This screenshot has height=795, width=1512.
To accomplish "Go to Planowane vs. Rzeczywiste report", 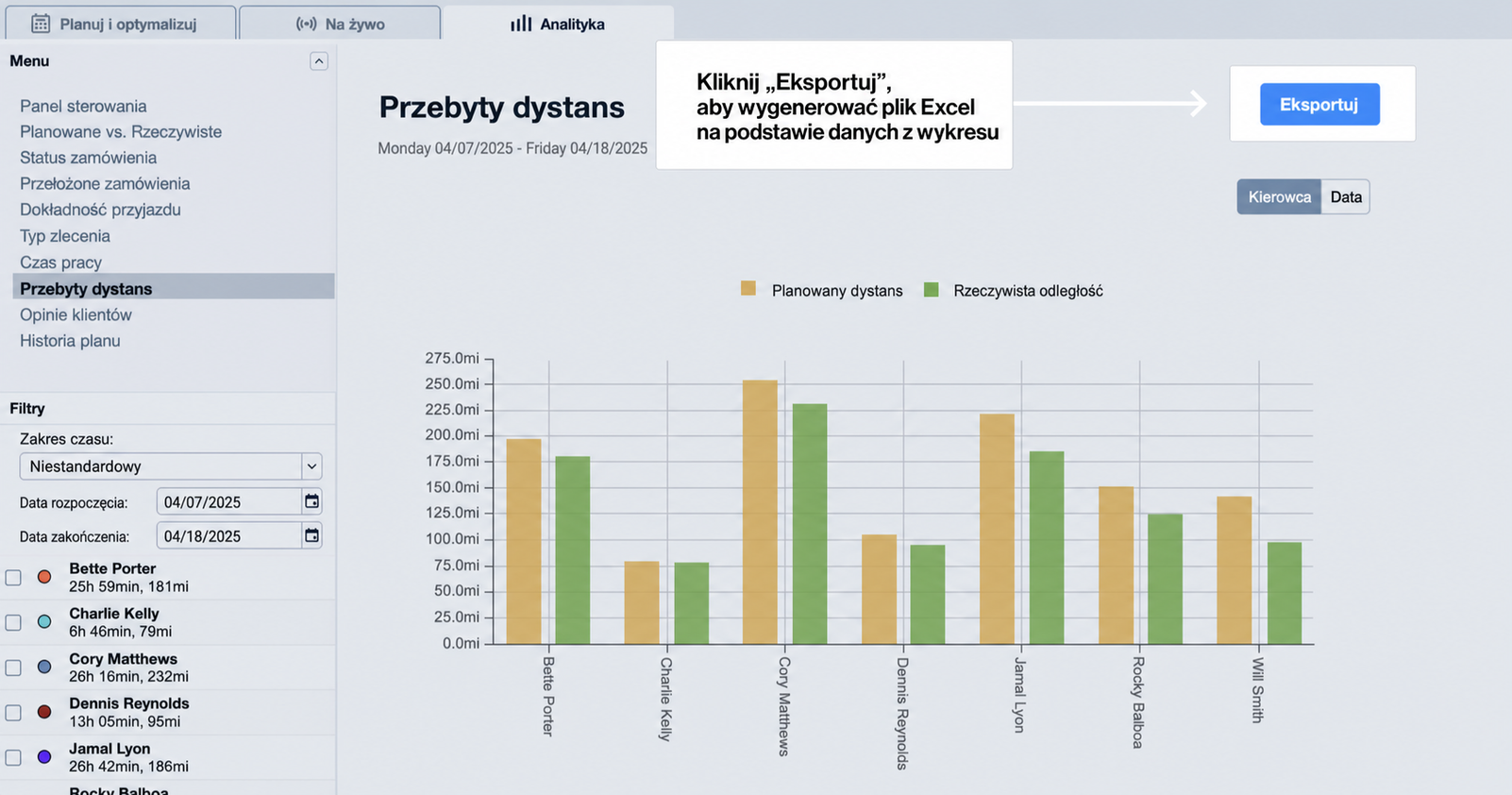I will click(x=121, y=131).
